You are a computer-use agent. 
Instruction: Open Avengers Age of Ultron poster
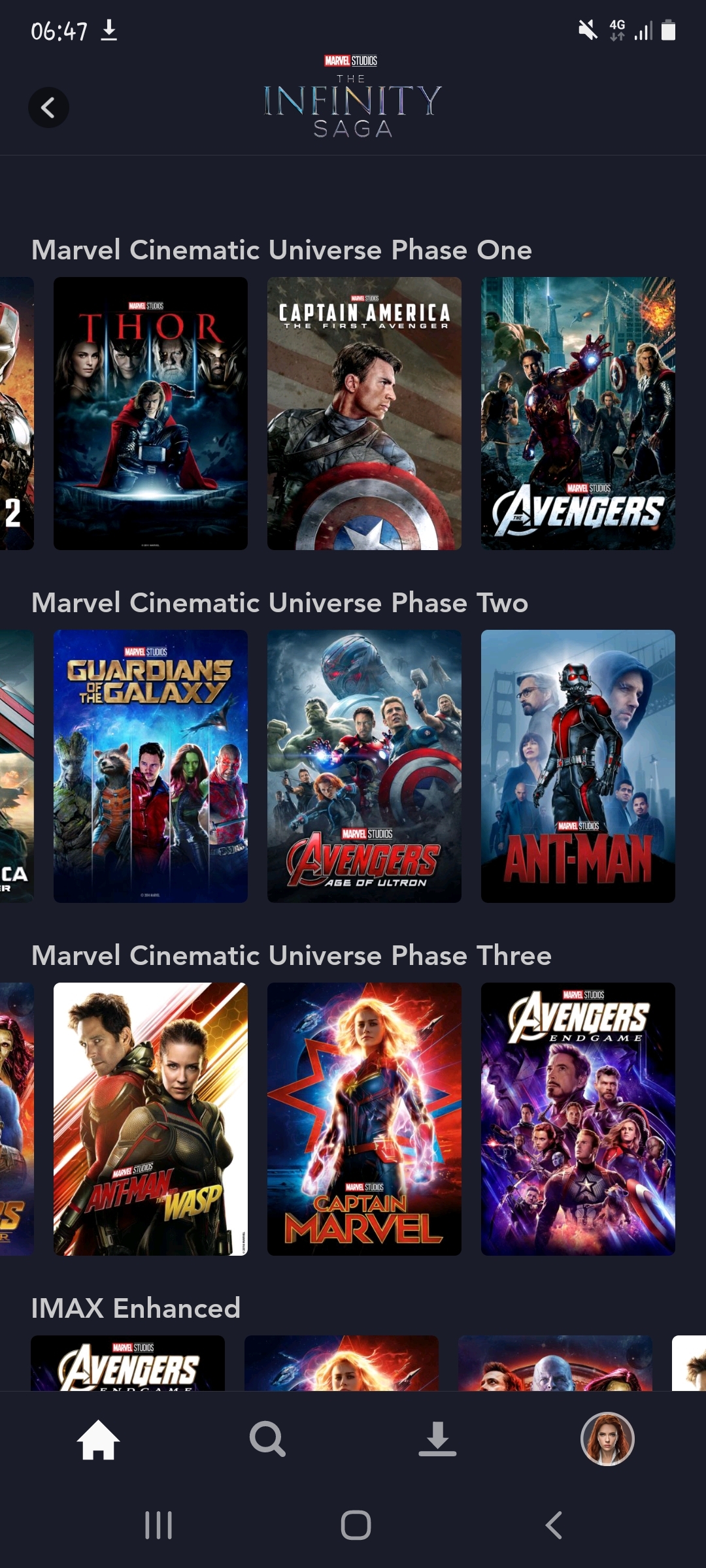364,766
